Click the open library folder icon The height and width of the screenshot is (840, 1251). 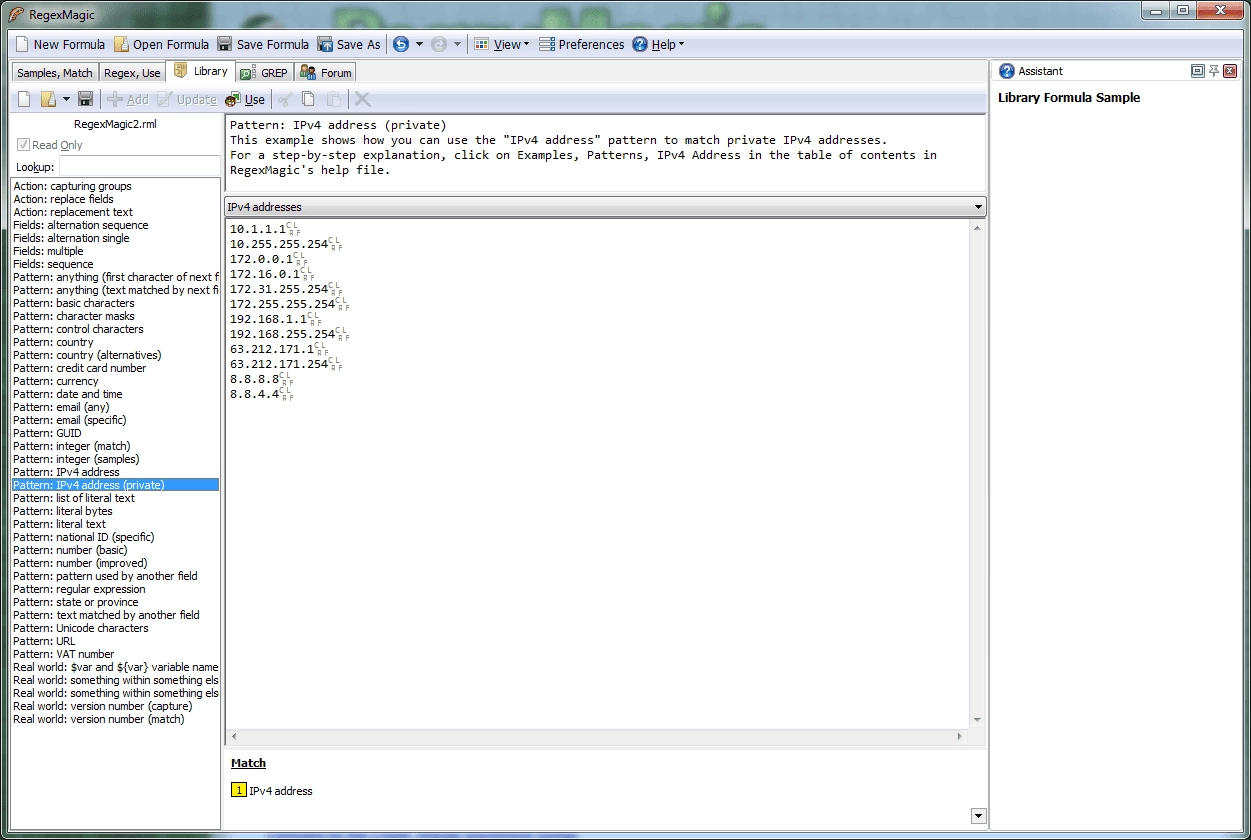point(47,99)
